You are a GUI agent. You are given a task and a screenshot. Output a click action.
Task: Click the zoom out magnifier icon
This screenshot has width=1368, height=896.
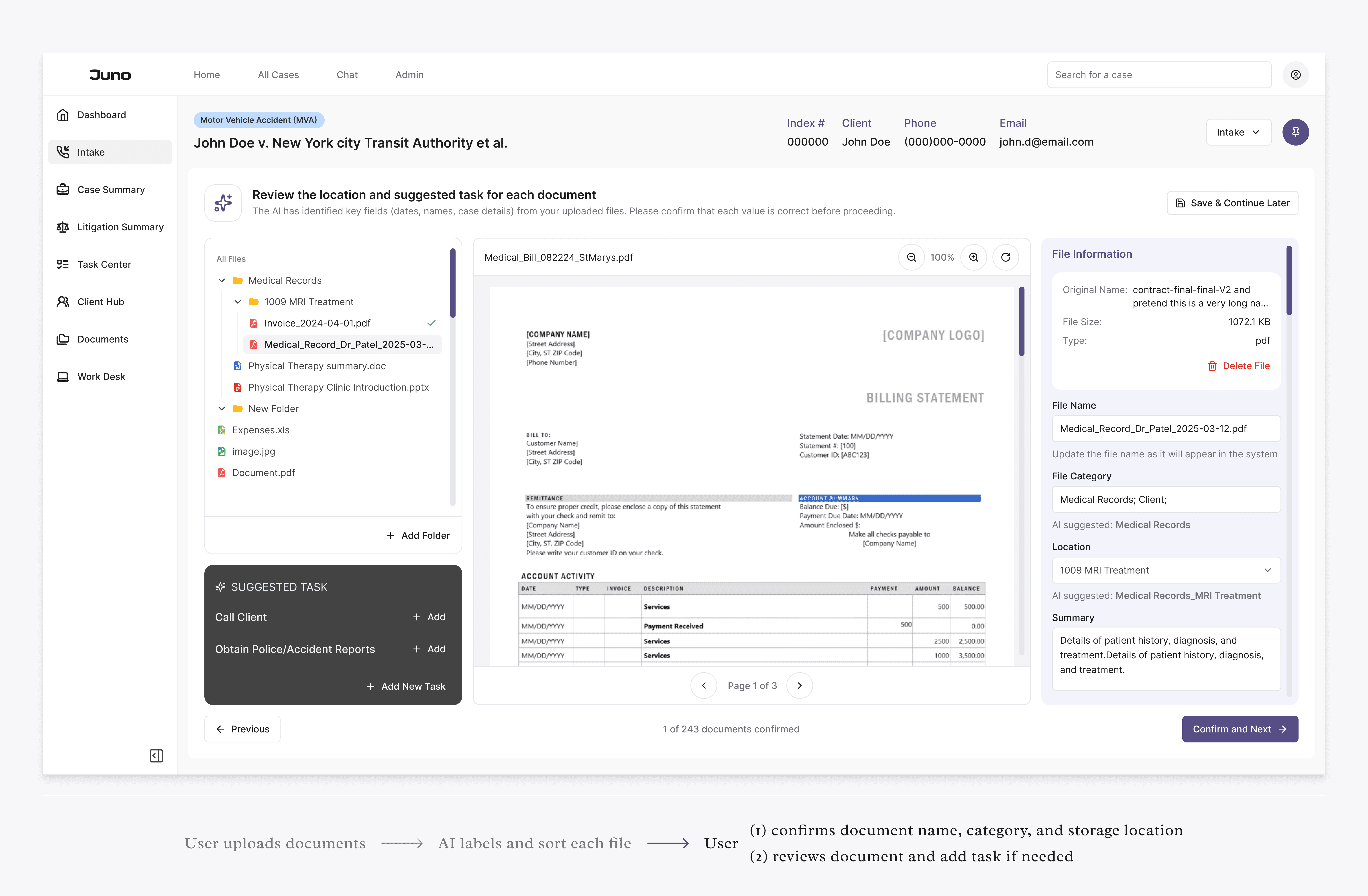pos(911,257)
